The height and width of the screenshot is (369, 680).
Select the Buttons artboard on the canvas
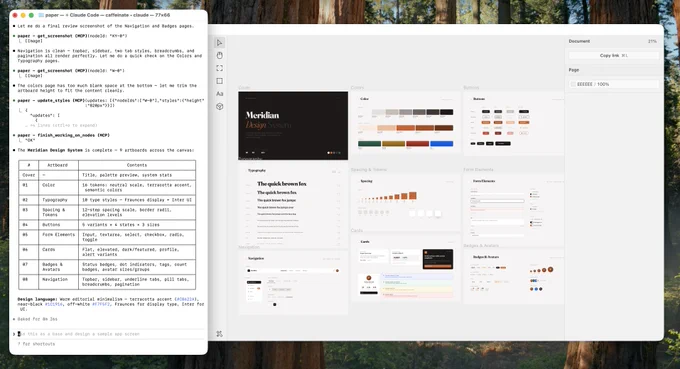click(514, 124)
